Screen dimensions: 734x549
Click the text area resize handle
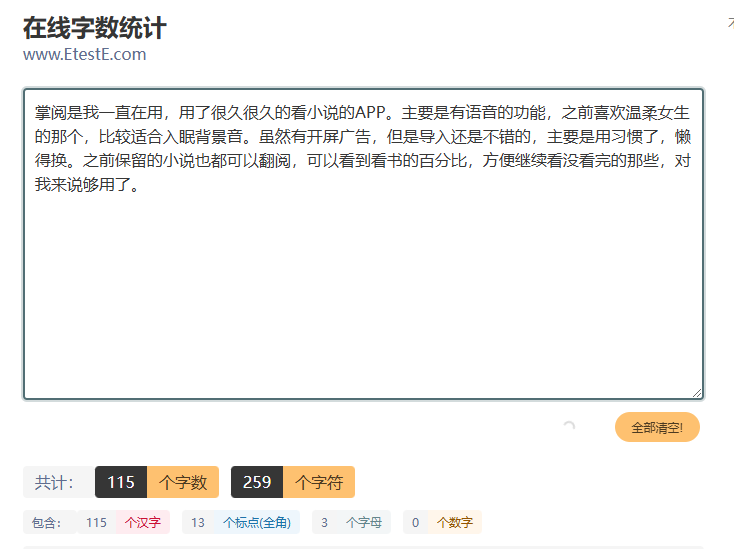tap(697, 393)
